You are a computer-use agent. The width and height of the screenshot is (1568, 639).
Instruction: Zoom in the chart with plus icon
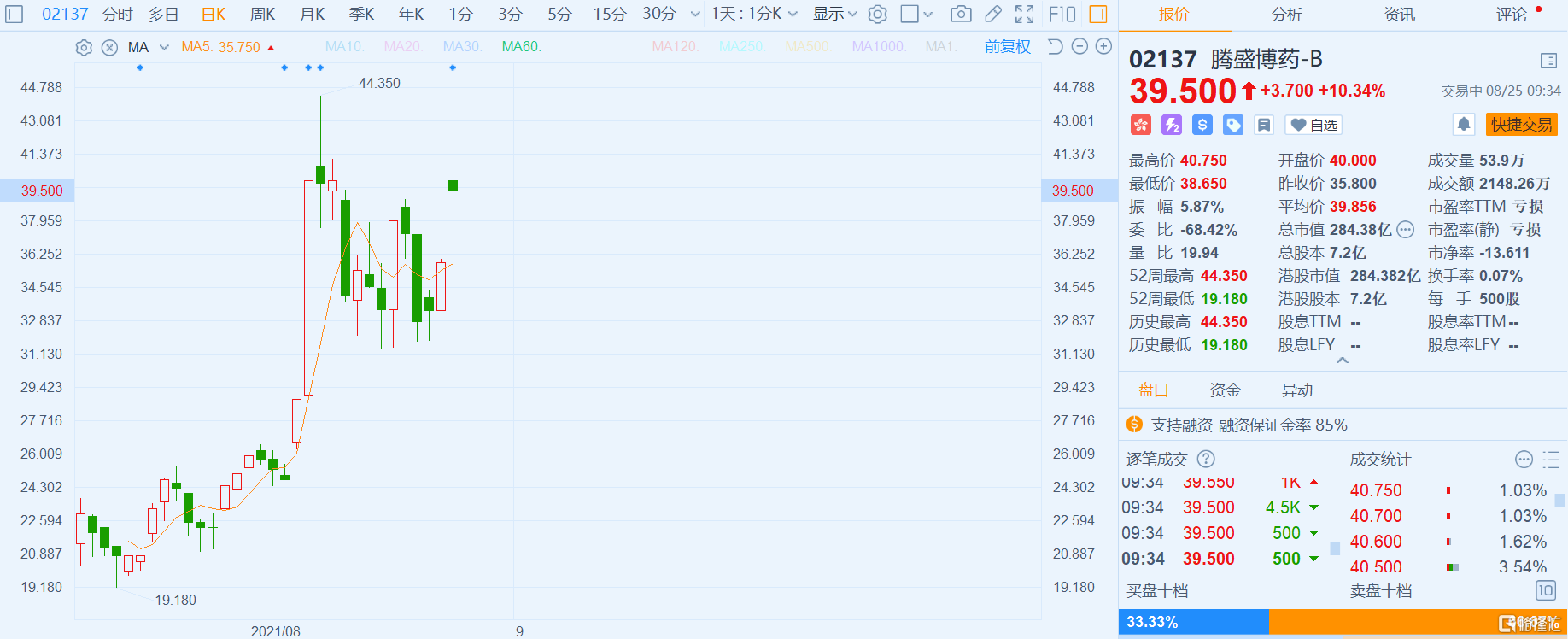click(x=1103, y=46)
